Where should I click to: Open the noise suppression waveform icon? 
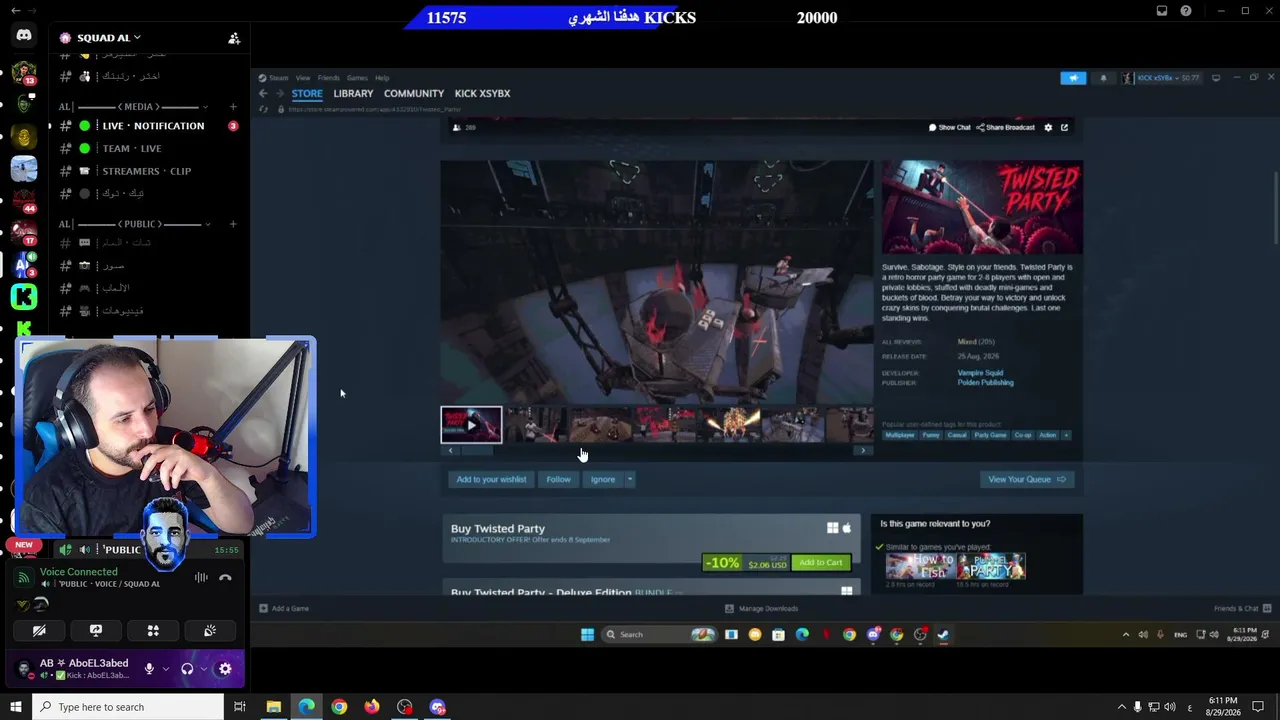tap(201, 577)
